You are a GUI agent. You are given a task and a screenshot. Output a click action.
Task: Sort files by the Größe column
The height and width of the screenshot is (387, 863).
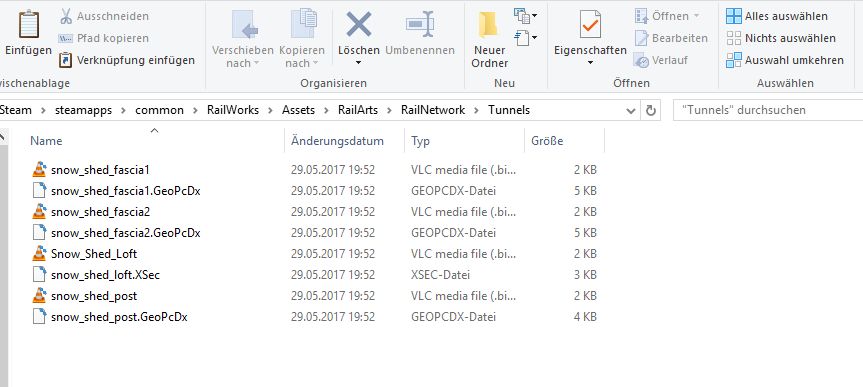click(x=547, y=141)
